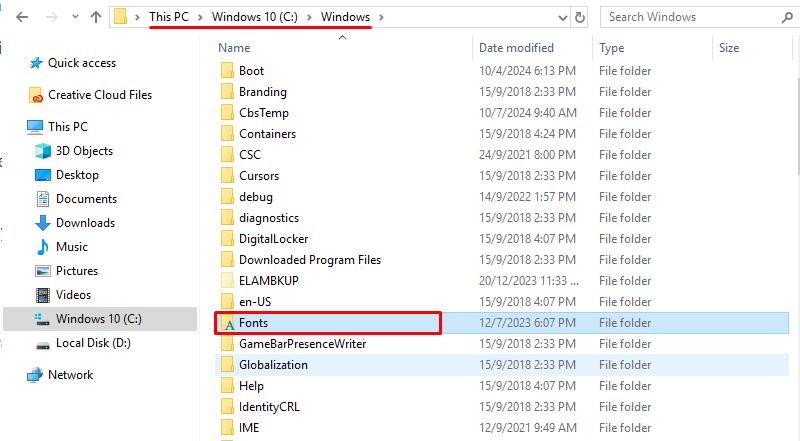Open the recent locations dropdown arrow

[x=76, y=17]
